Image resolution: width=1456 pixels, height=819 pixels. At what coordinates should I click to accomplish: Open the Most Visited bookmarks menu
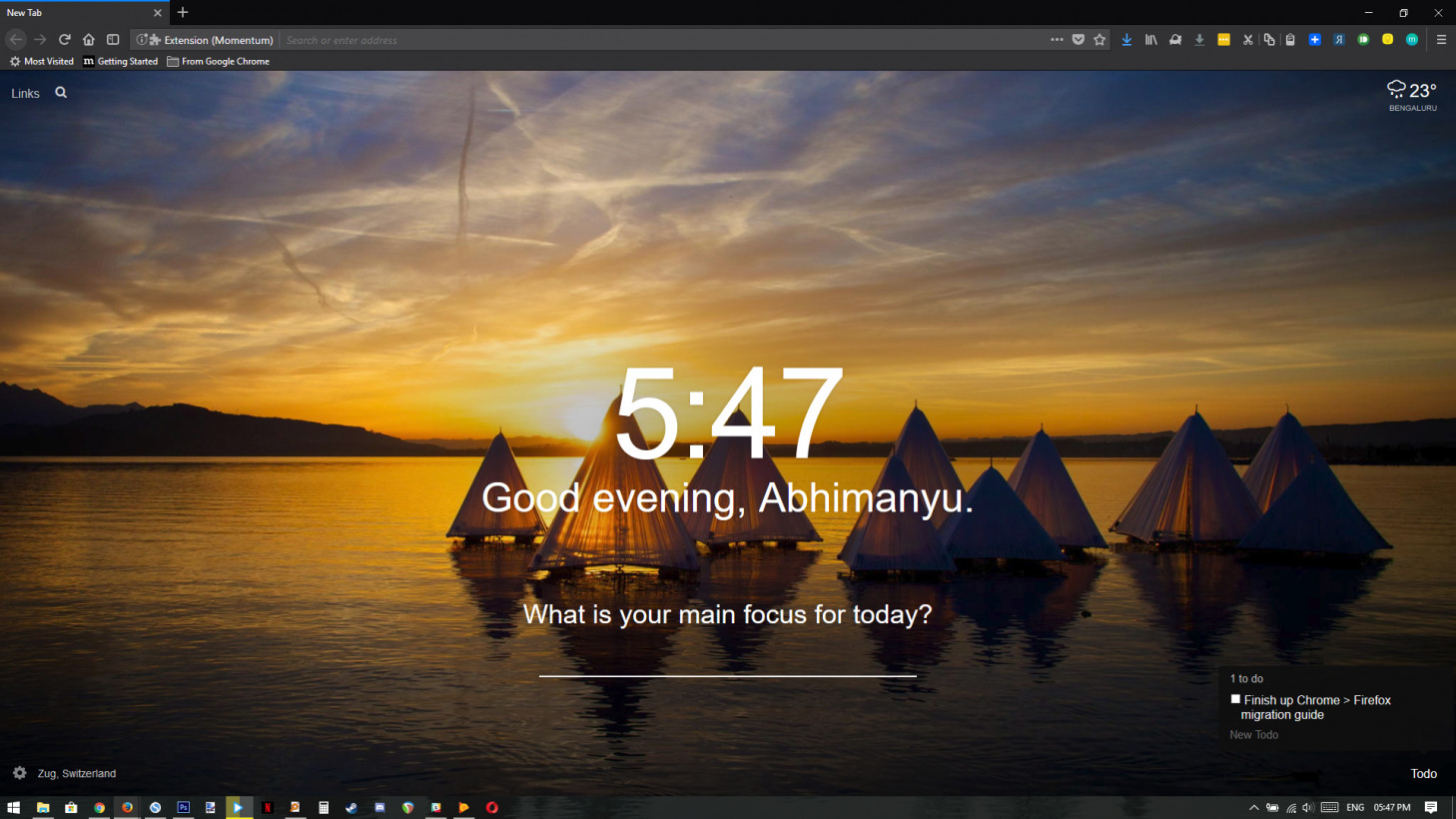(42, 62)
